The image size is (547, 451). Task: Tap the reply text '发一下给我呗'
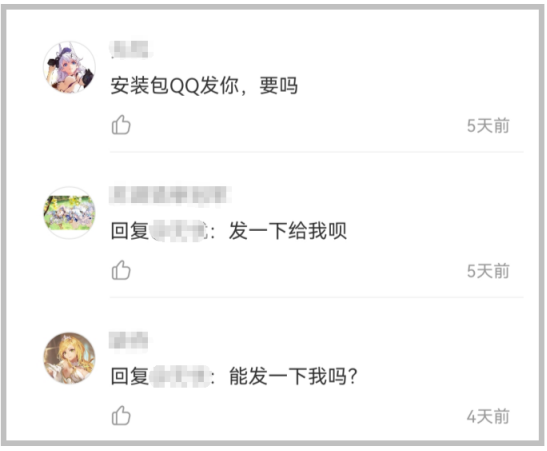point(287,231)
